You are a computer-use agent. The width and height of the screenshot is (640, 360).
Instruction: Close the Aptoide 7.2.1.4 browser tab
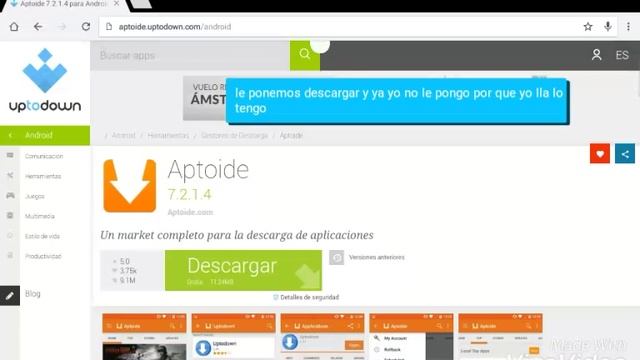click(116, 4)
